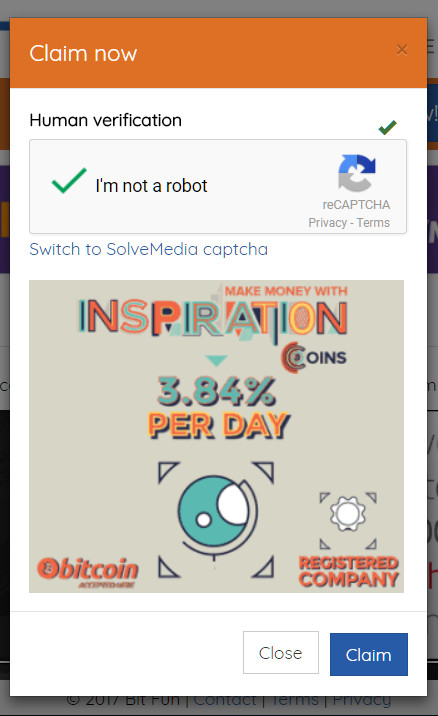Image resolution: width=438 pixels, height=716 pixels.
Task: Click the INSPIRATION ad banner title
Action: coord(213,318)
